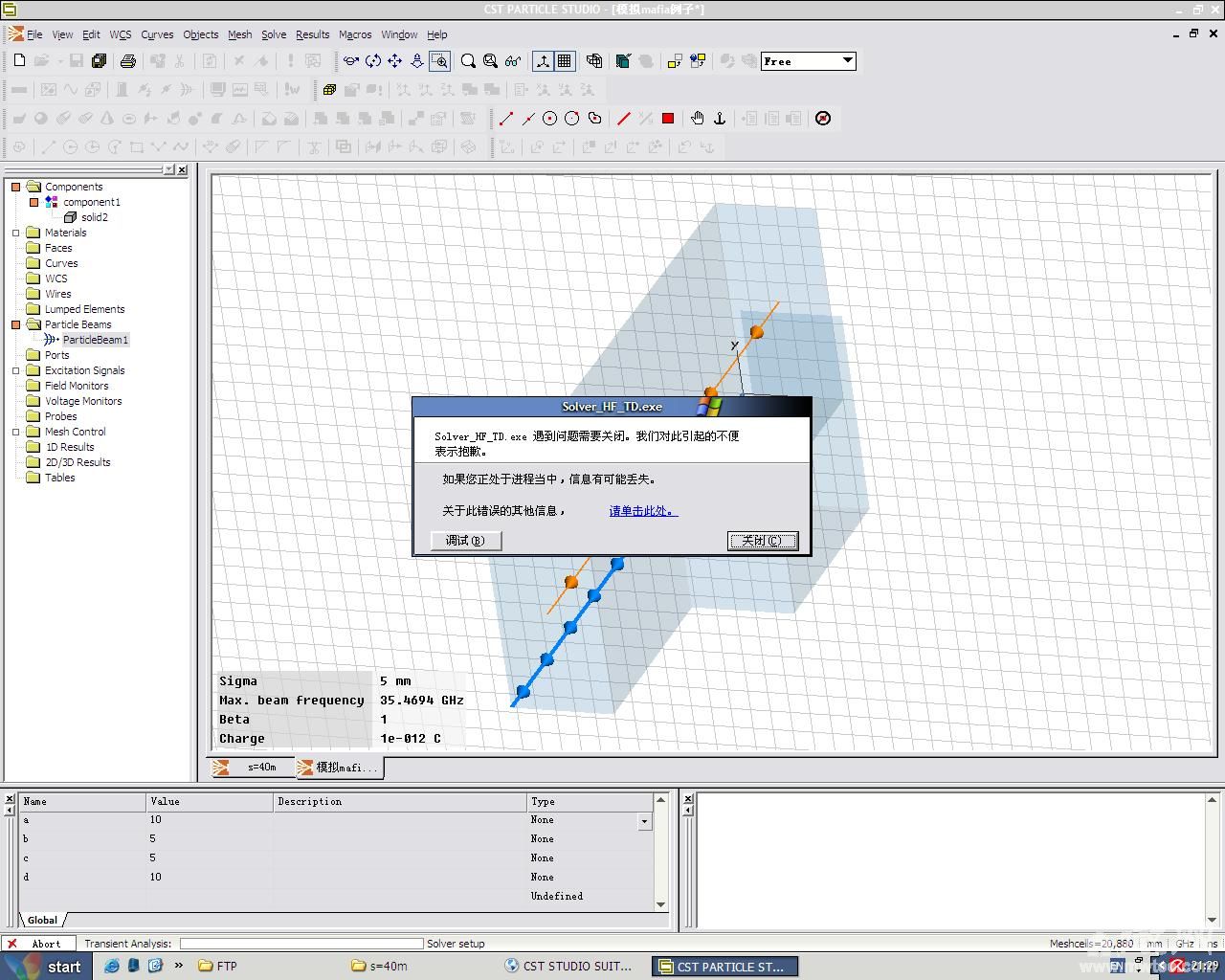
Task: Close the navigation tree panel
Action: tap(182, 169)
